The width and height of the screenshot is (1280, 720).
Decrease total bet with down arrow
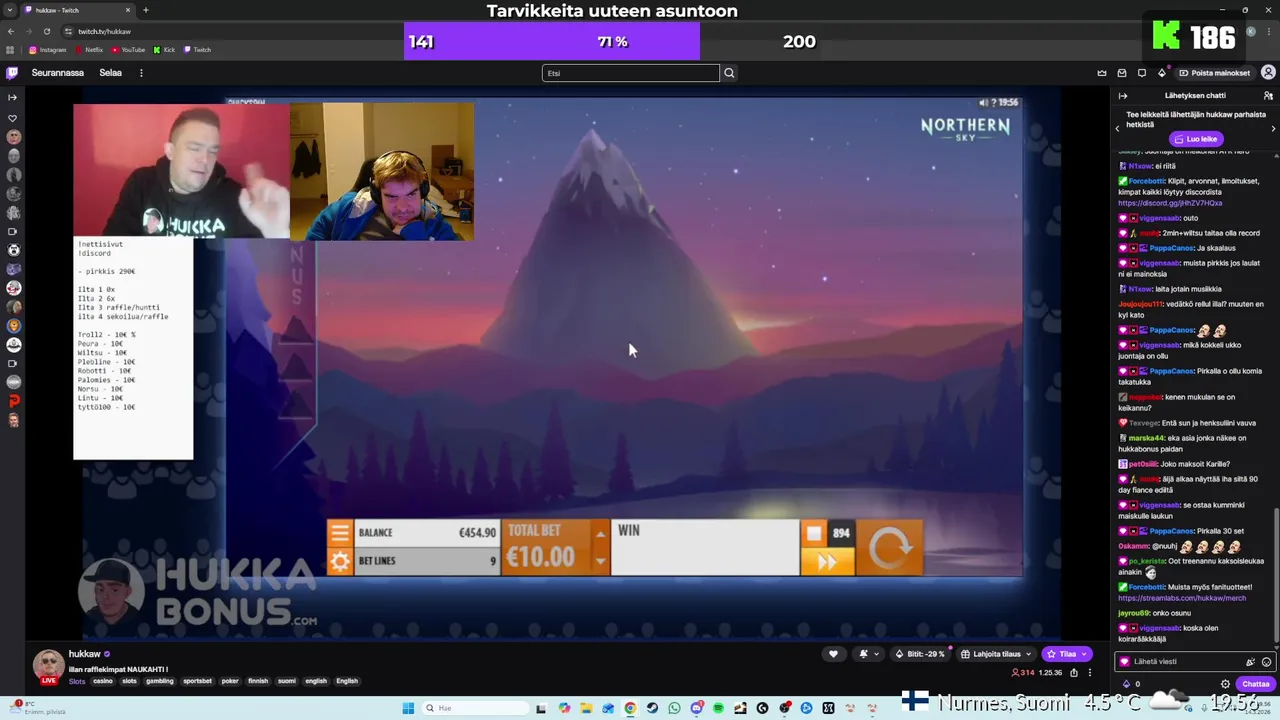(x=600, y=562)
